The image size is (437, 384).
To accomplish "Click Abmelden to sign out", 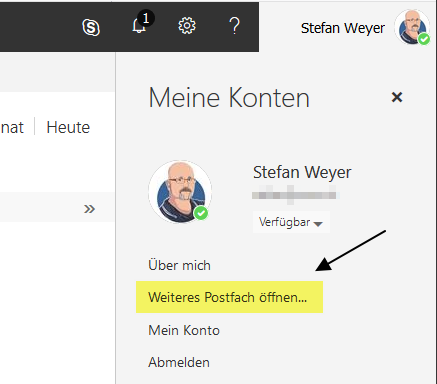I will pyautogui.click(x=179, y=362).
